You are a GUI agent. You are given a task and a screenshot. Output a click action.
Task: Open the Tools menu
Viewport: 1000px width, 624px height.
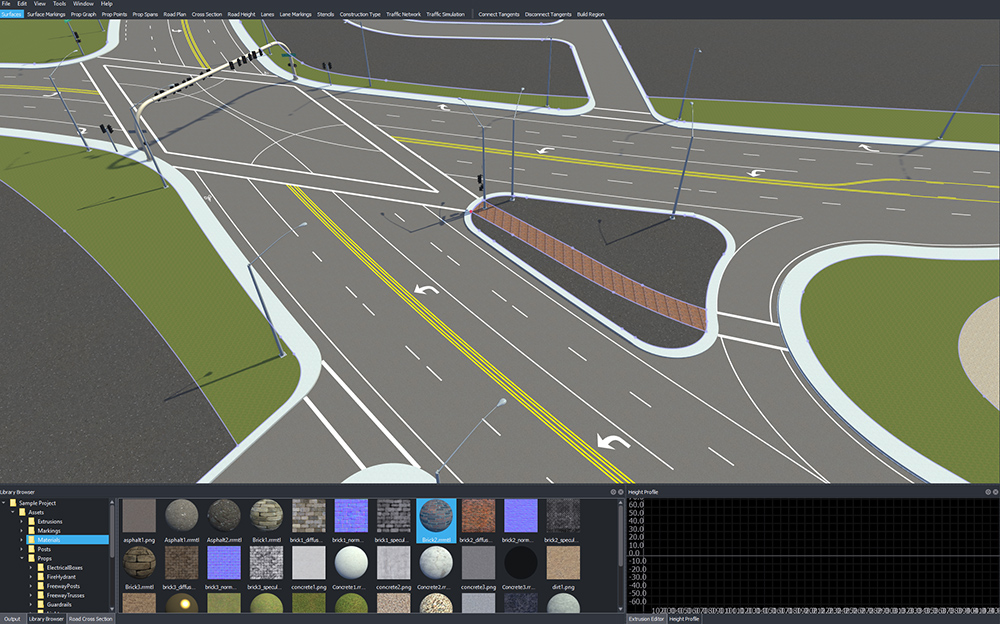[59, 4]
